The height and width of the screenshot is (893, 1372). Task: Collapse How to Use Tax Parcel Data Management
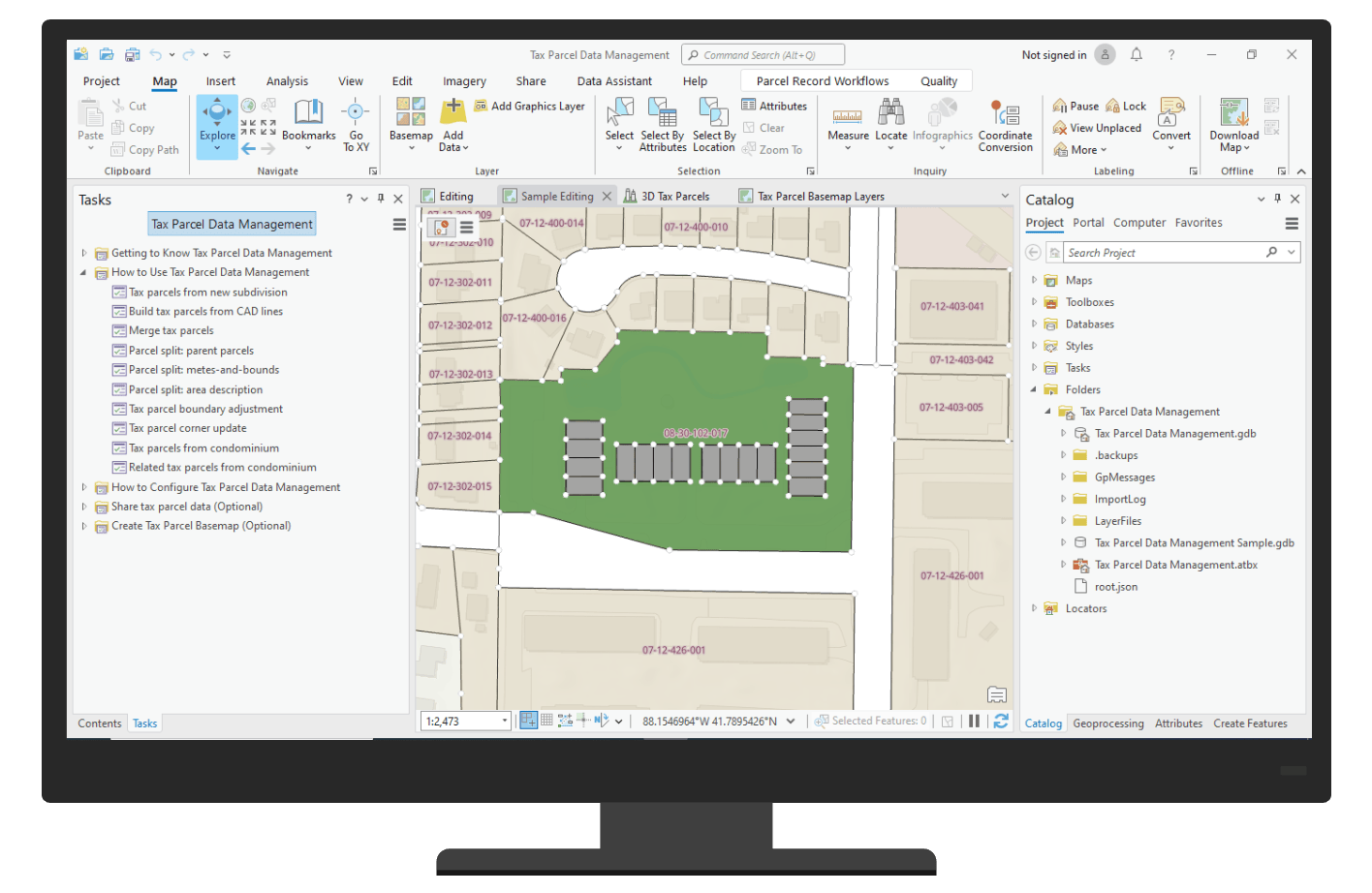tap(82, 272)
